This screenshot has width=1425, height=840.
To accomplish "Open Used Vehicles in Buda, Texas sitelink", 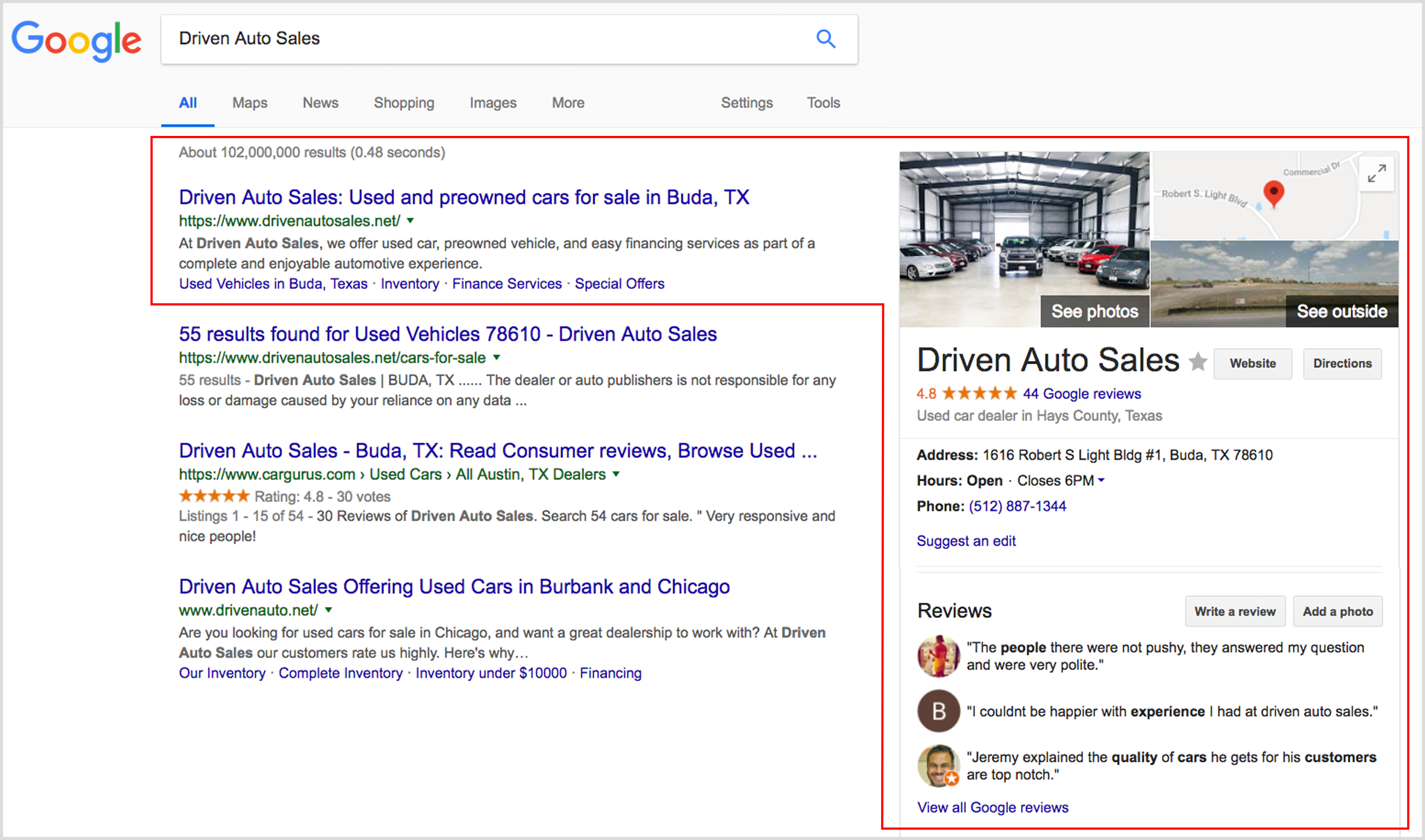I will click(273, 284).
